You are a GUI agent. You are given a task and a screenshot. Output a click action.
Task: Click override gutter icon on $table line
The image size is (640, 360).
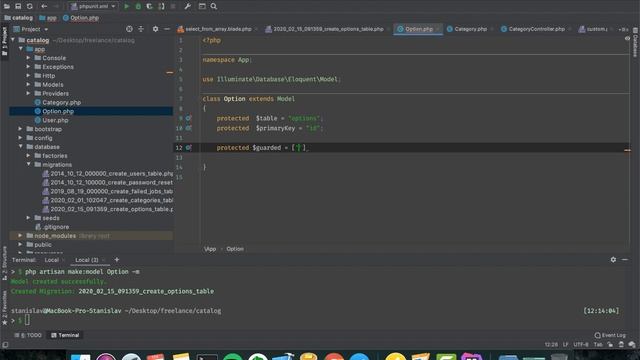coord(189,118)
